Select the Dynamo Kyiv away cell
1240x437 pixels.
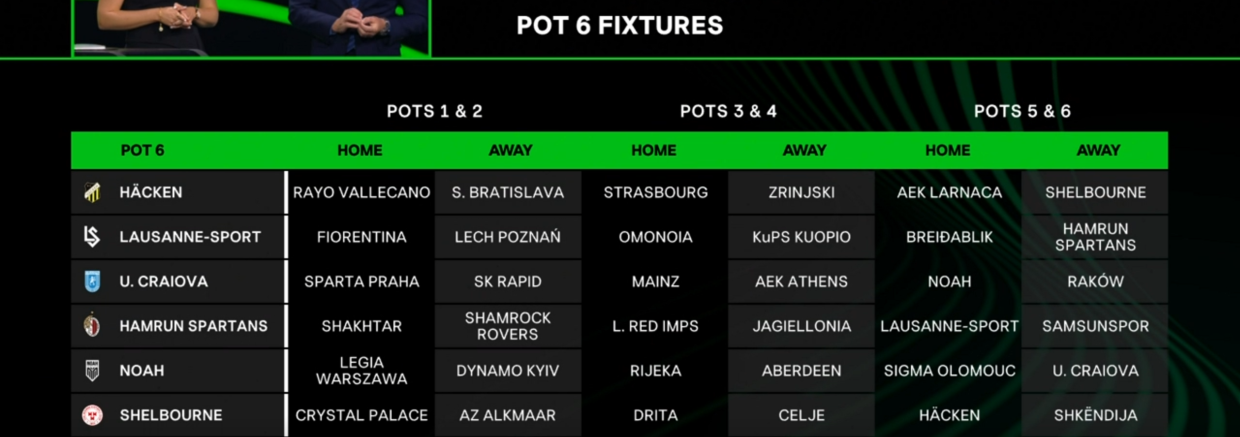click(508, 371)
